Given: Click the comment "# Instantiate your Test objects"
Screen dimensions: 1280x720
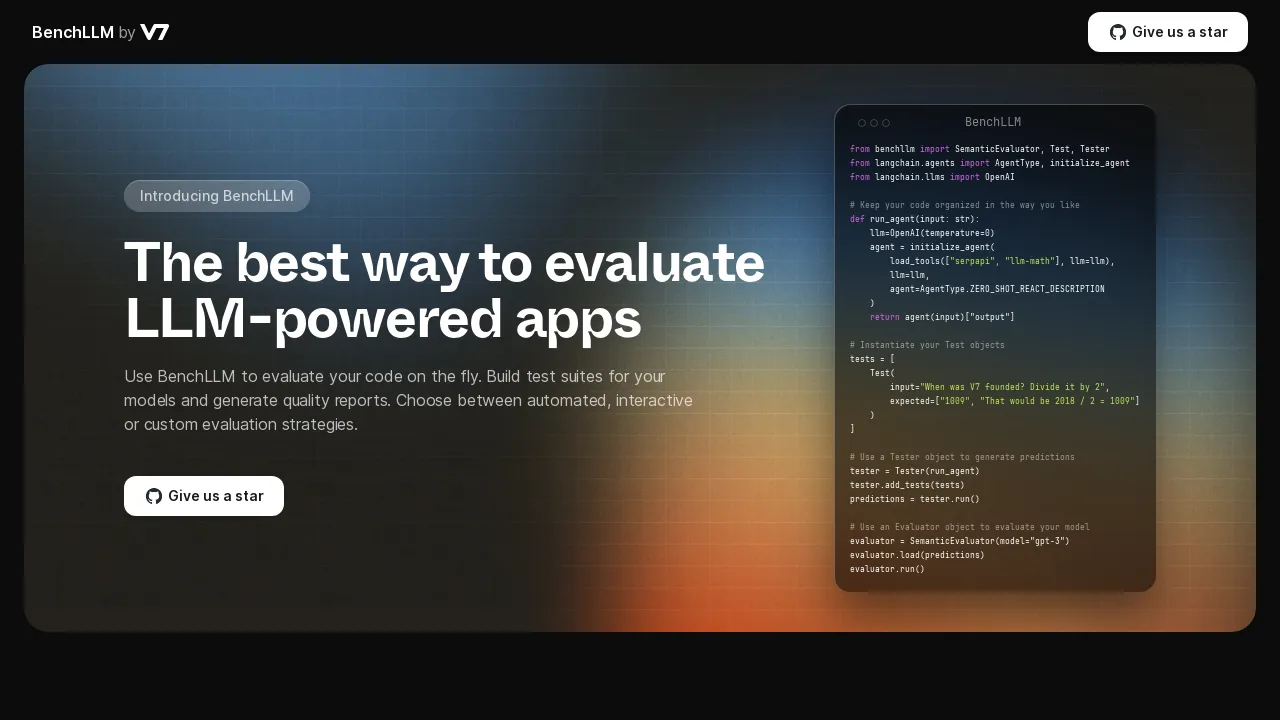Looking at the screenshot, I should (x=927, y=345).
